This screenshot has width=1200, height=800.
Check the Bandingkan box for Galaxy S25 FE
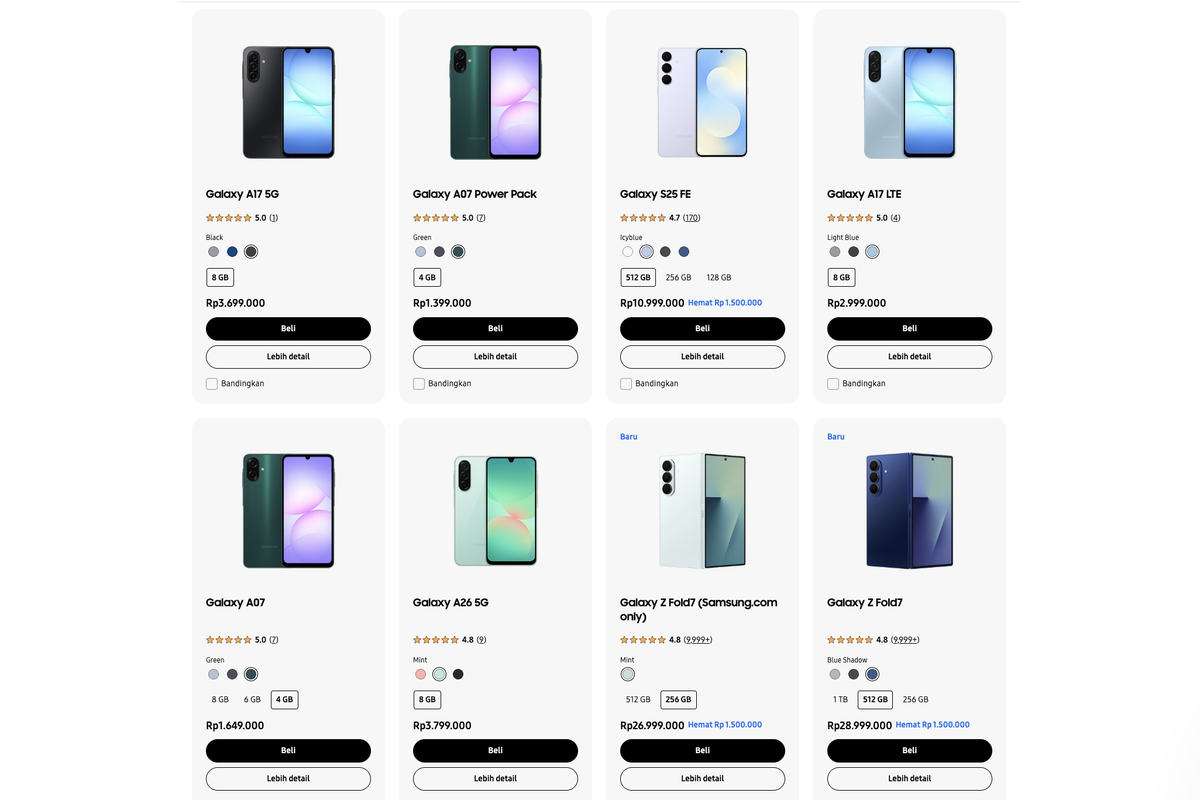coord(626,384)
